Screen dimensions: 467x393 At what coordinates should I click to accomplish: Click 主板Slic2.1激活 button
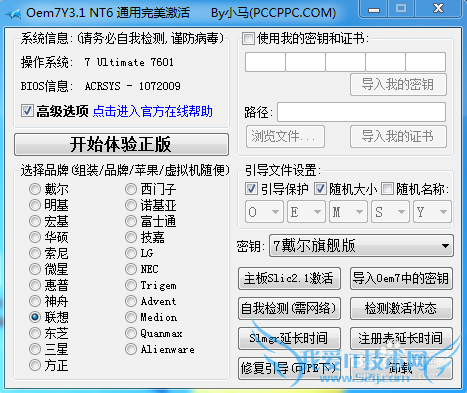point(289,278)
